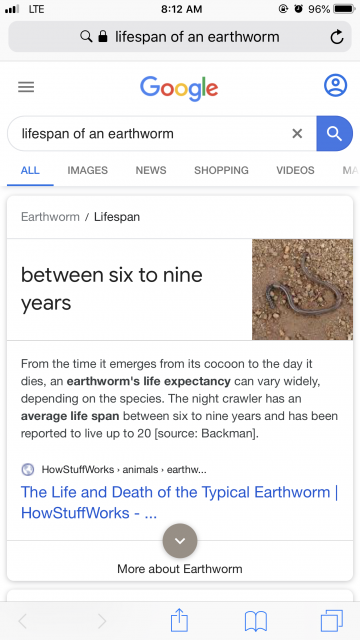
Task: Open The Life and Death of the Typical Earthworm link
Action: [x=180, y=502]
